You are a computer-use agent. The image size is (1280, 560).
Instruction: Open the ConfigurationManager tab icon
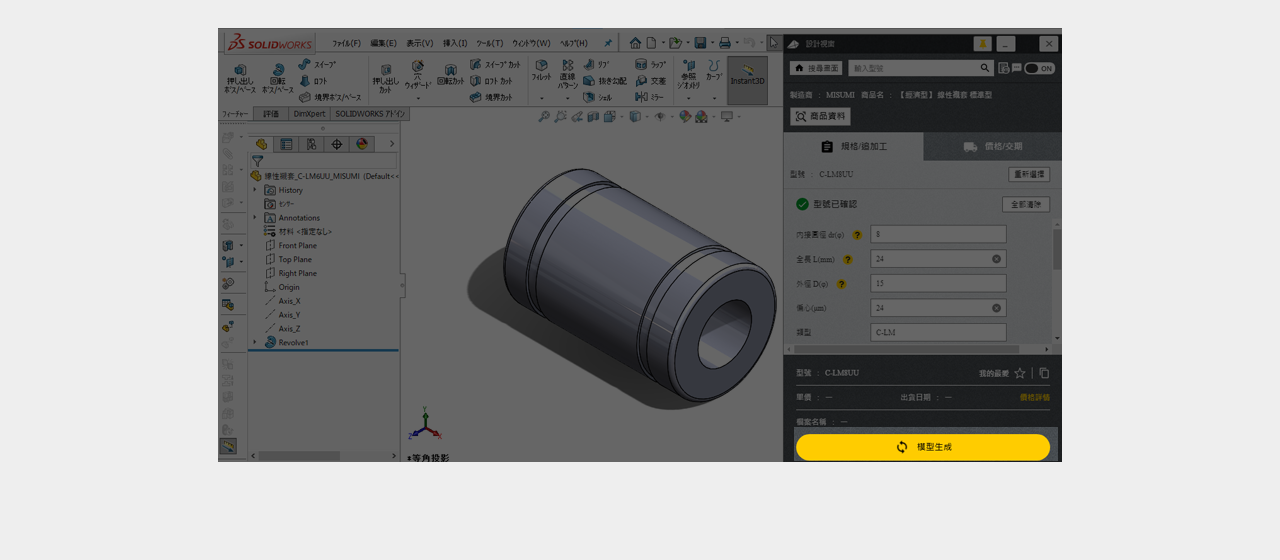311,144
